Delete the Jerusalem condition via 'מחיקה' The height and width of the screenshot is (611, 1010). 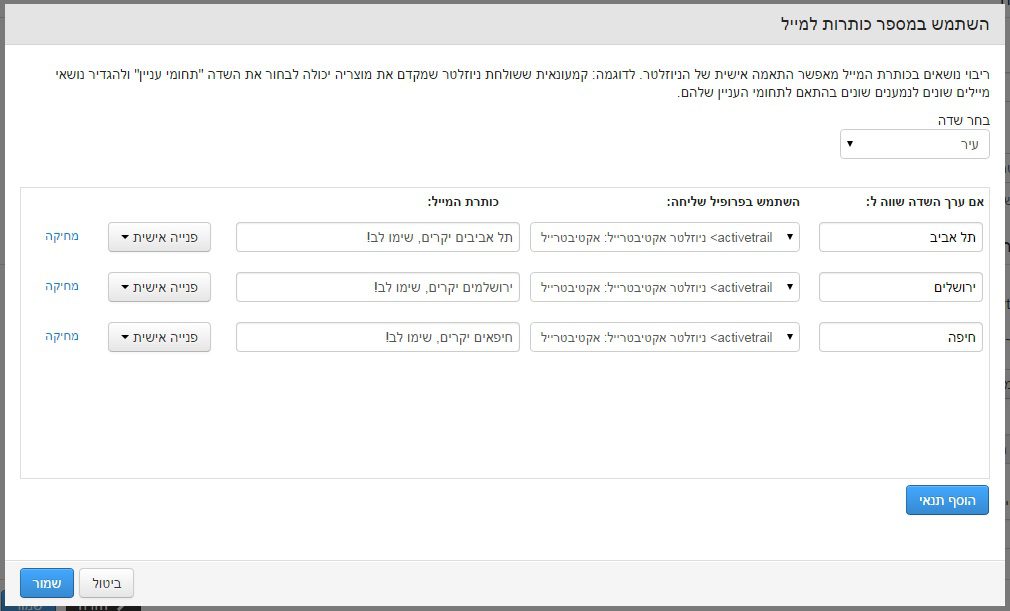[x=62, y=286]
